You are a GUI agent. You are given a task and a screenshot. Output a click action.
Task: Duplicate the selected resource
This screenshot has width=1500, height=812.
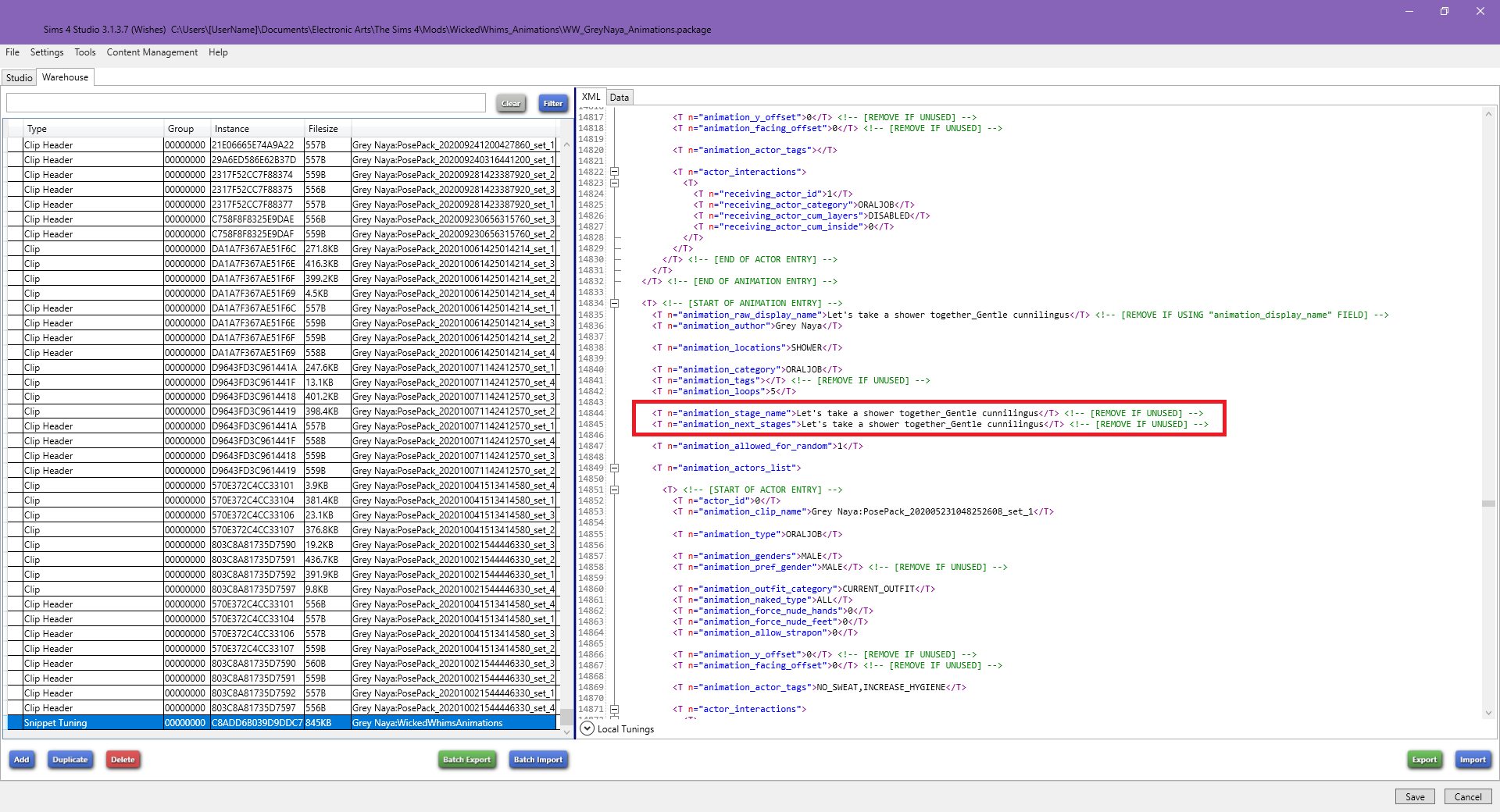(70, 760)
